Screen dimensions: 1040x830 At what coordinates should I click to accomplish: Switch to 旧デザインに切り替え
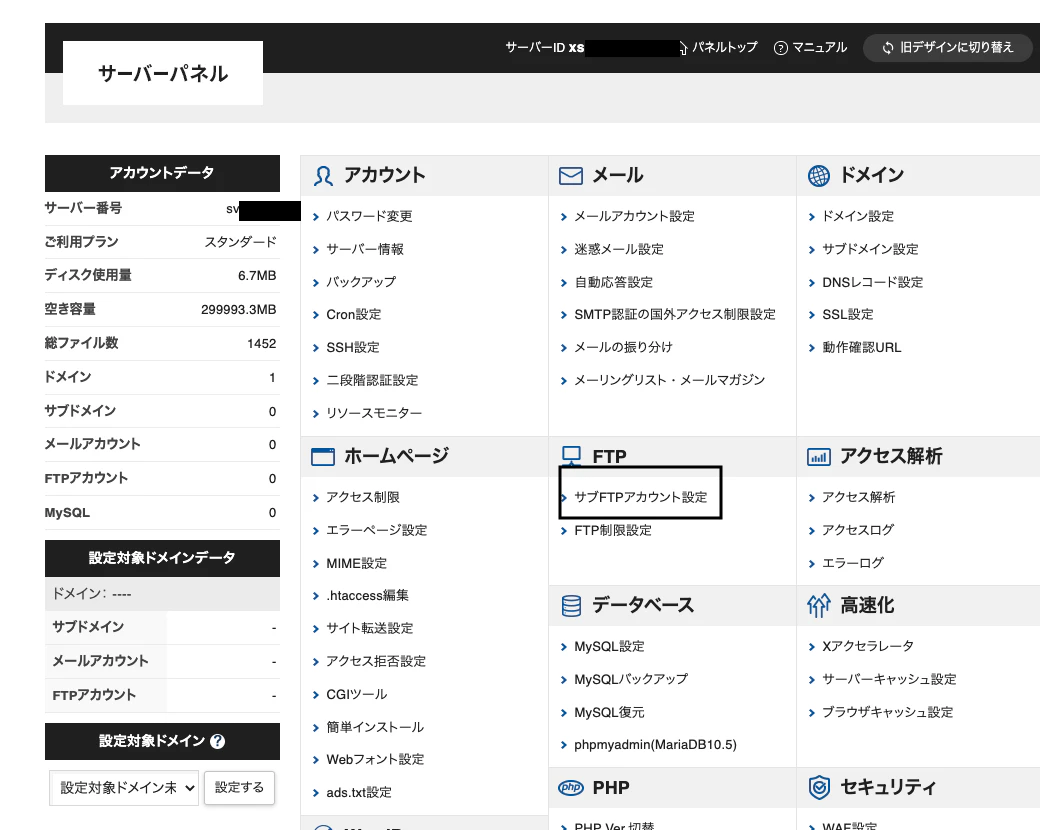click(947, 47)
